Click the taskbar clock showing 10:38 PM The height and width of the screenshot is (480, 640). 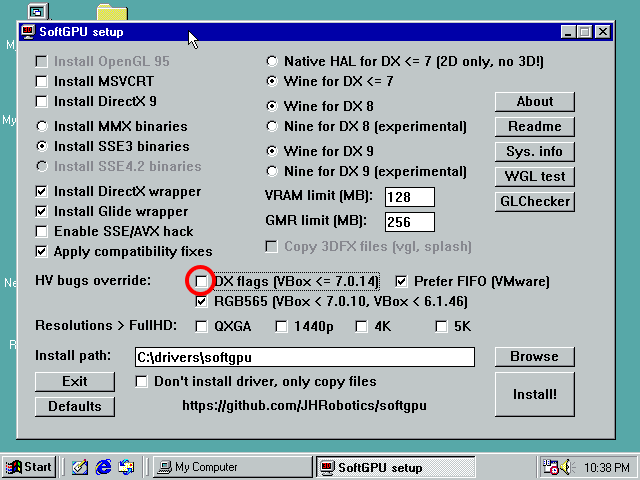(607, 467)
